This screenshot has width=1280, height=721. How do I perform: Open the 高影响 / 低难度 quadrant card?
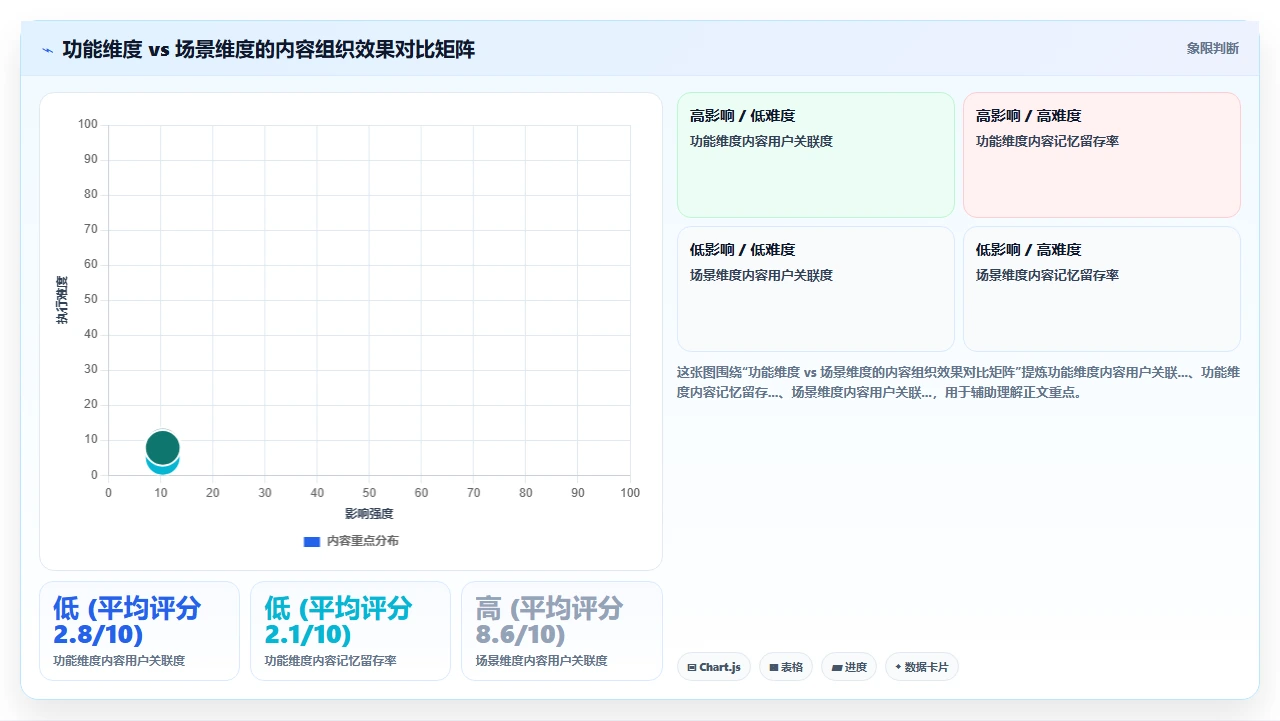[816, 155]
